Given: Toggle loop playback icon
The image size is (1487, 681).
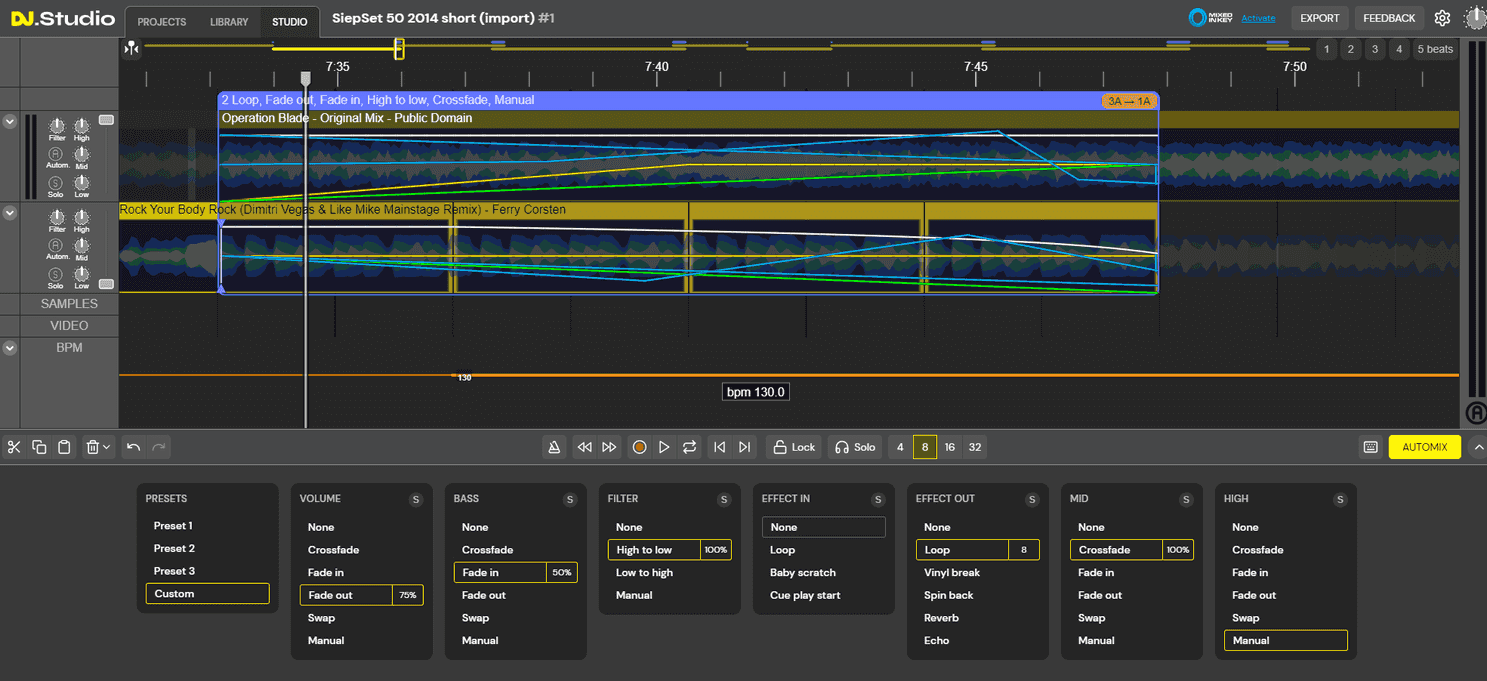Looking at the screenshot, I should point(689,447).
